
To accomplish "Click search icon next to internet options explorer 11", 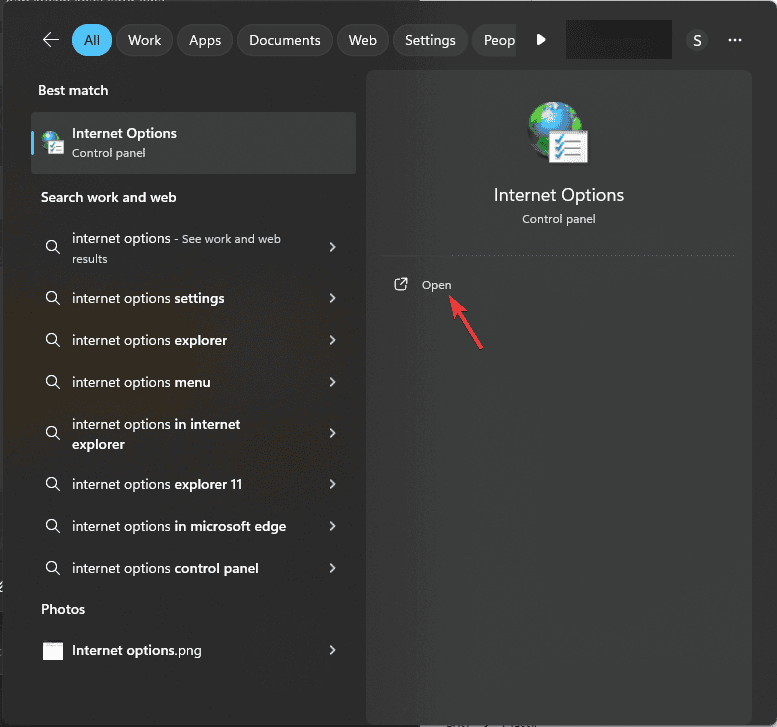I will (x=53, y=484).
